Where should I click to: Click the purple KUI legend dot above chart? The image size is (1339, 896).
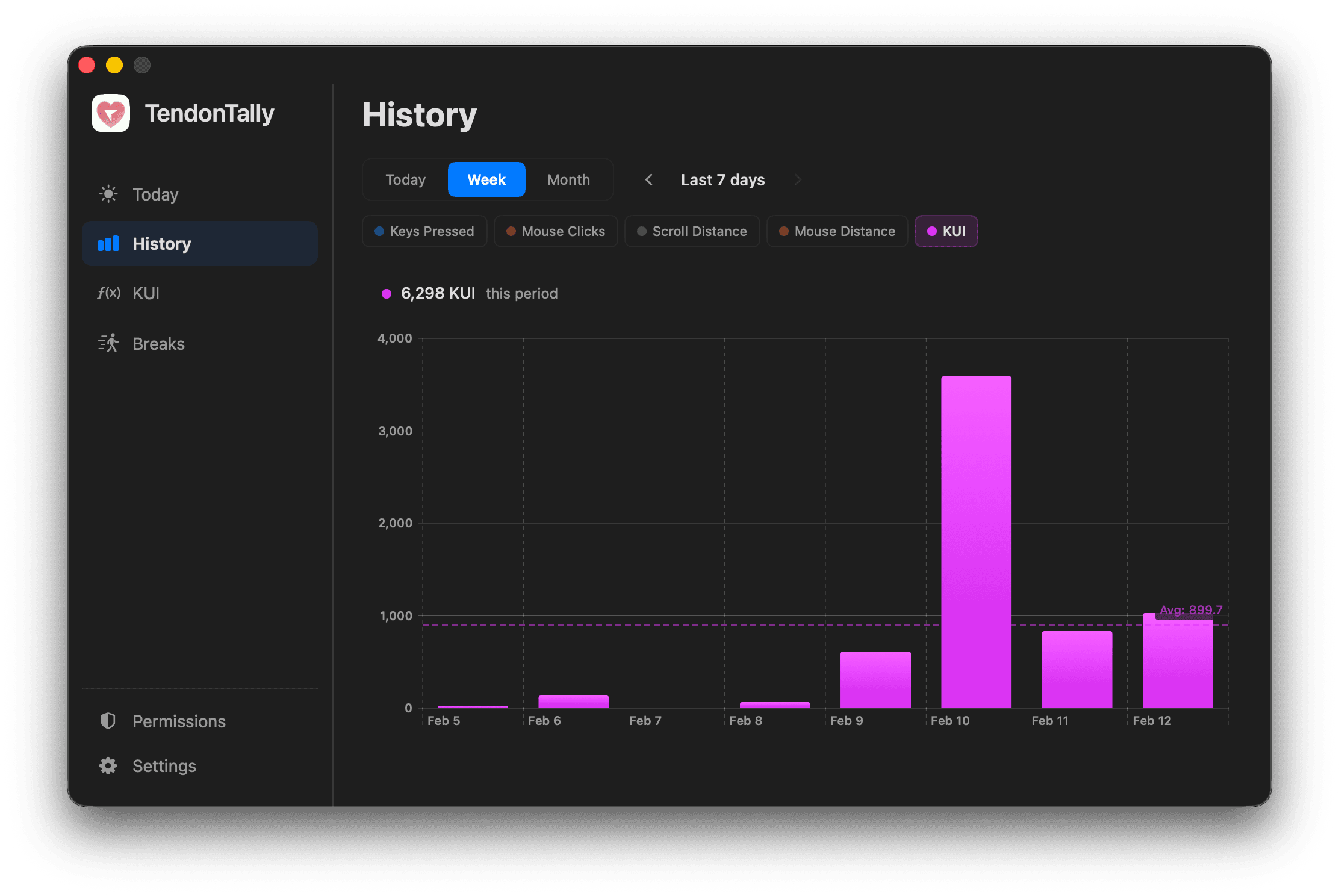tap(386, 294)
